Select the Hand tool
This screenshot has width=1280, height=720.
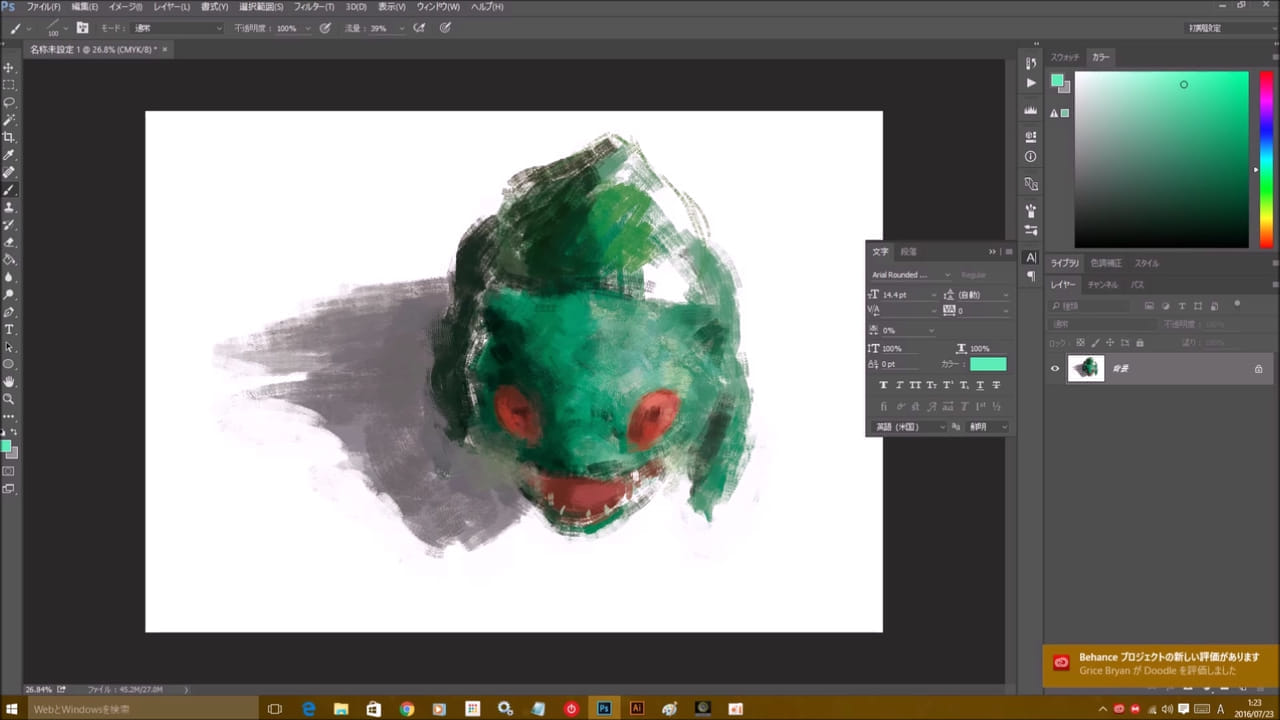(9, 382)
